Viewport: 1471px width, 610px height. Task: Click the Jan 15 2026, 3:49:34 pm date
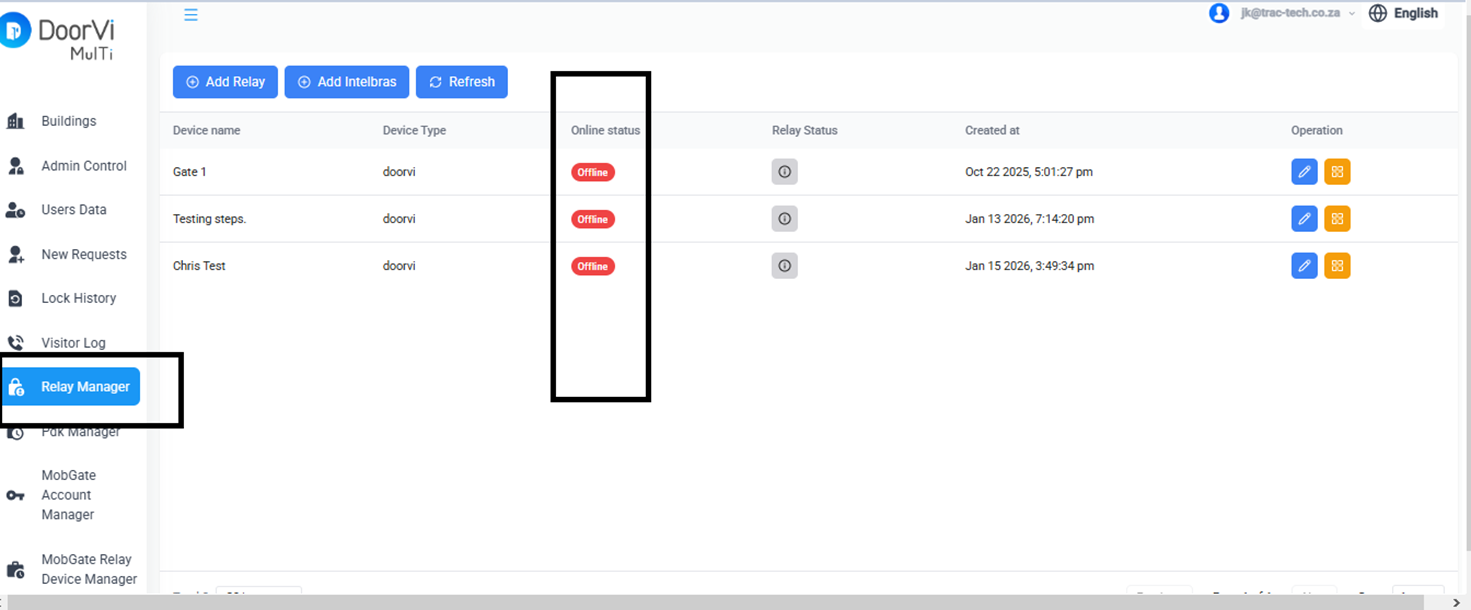(1030, 266)
